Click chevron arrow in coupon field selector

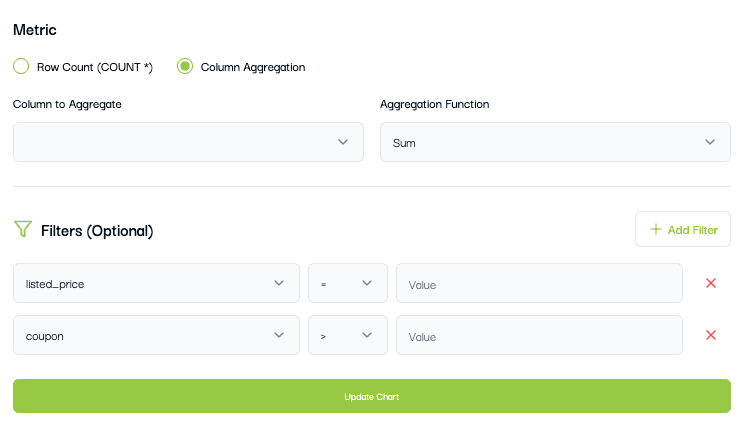point(279,335)
